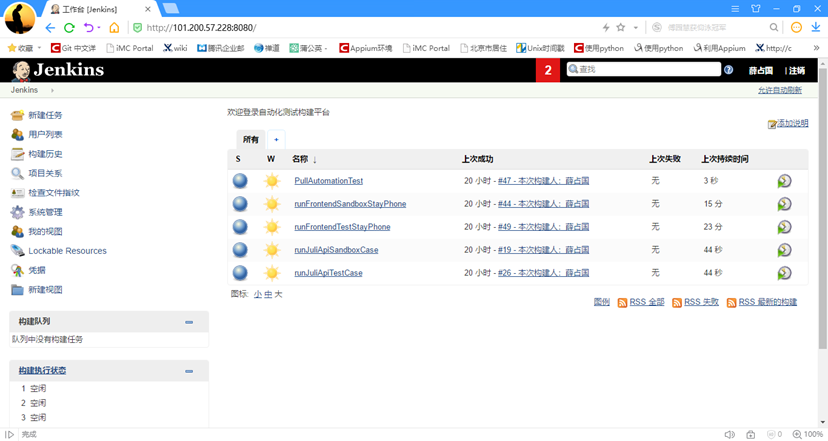Schedule a build for PullAutomationTest
828x441 pixels.
click(x=784, y=181)
